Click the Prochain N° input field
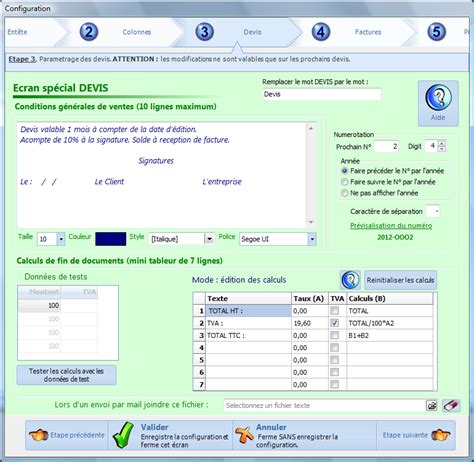 click(x=386, y=146)
